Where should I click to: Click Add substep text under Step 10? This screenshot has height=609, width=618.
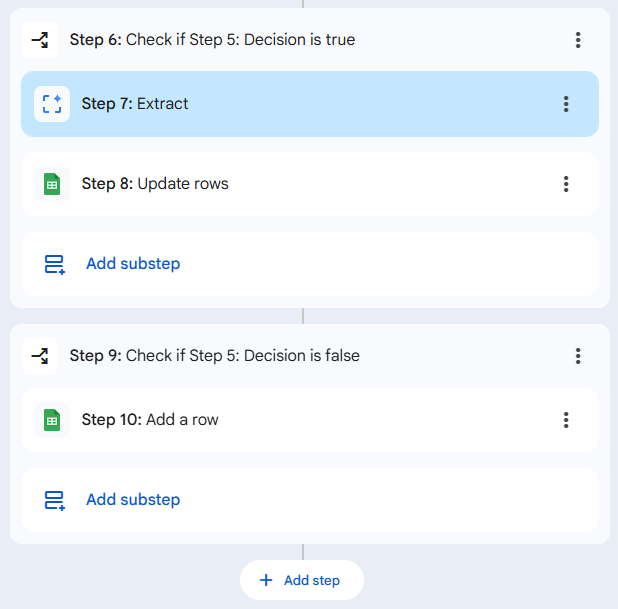[x=133, y=500]
